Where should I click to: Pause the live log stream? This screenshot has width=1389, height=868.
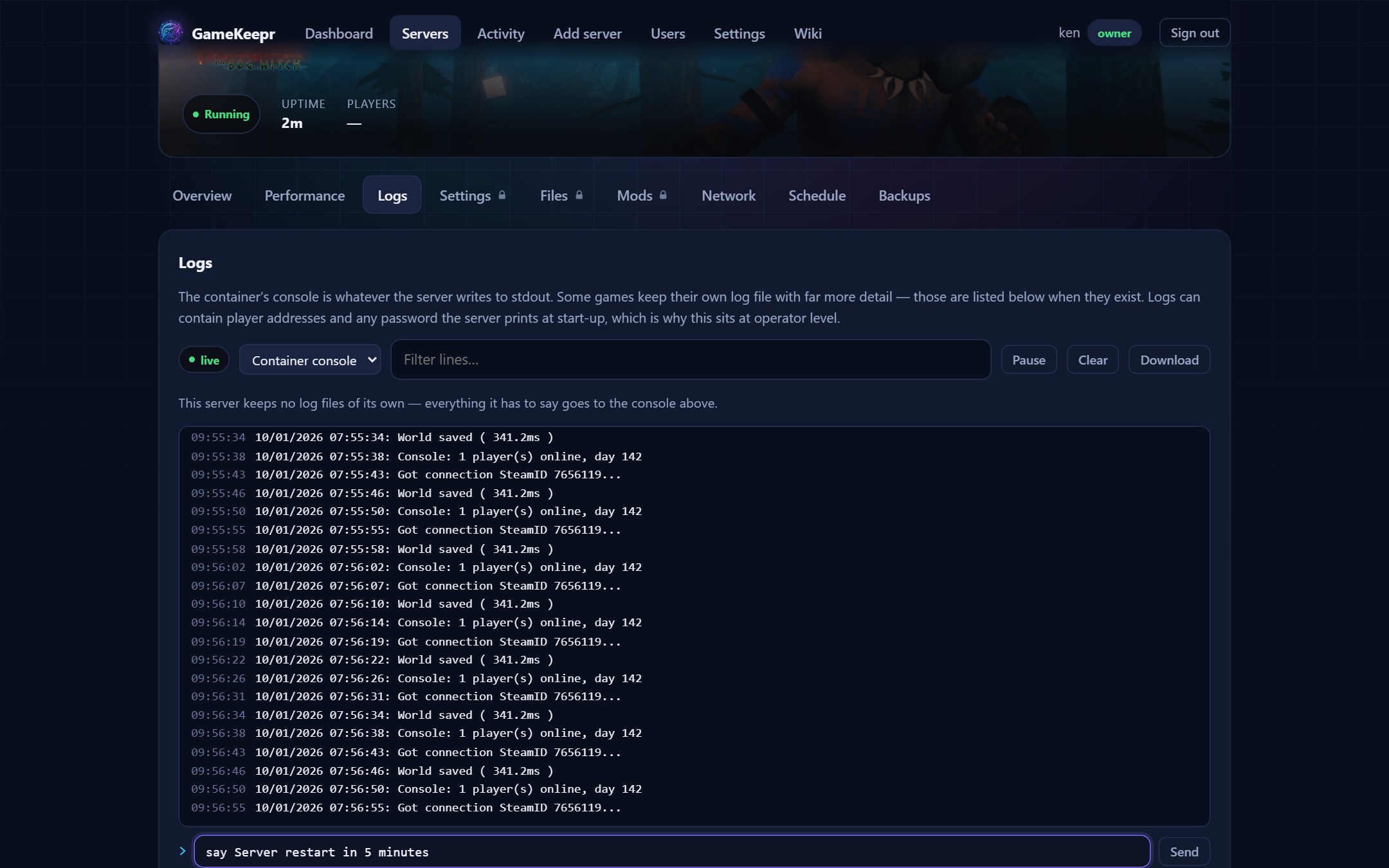pos(1029,360)
